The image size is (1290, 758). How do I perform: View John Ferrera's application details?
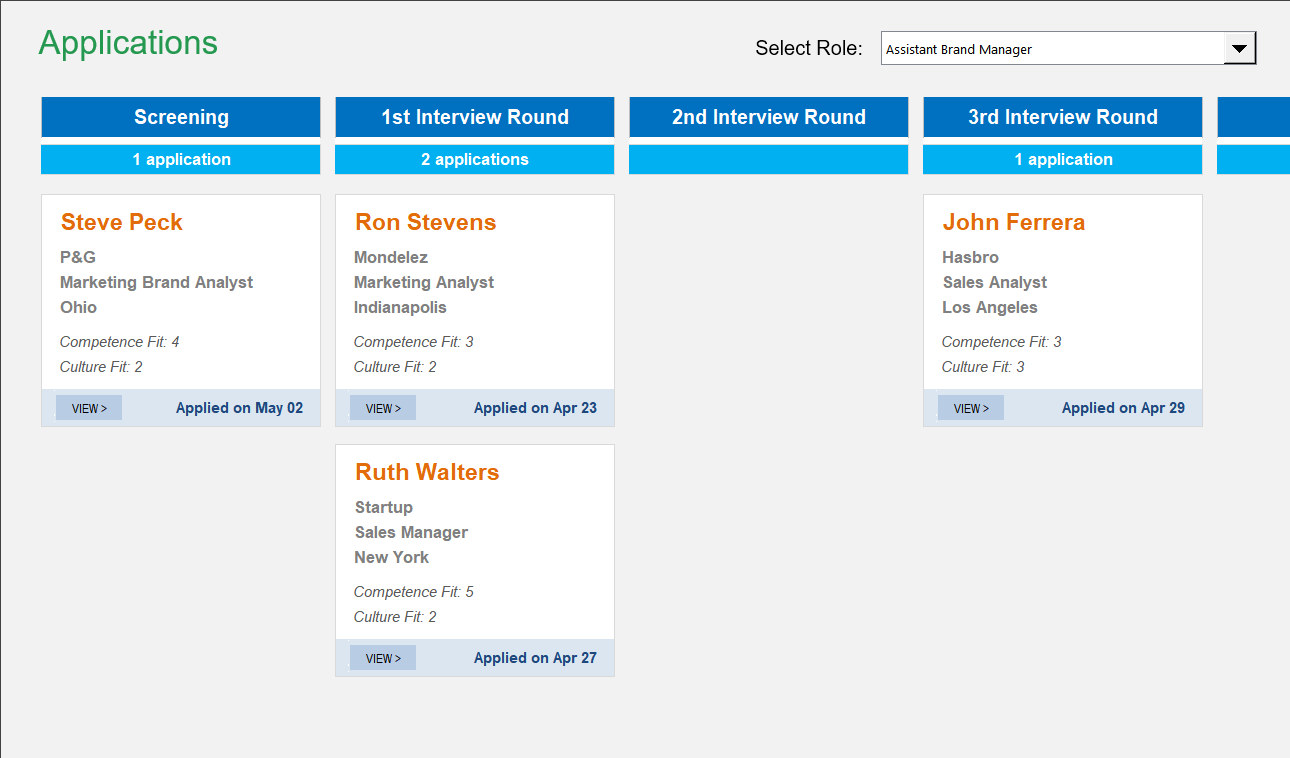pyautogui.click(x=970, y=407)
